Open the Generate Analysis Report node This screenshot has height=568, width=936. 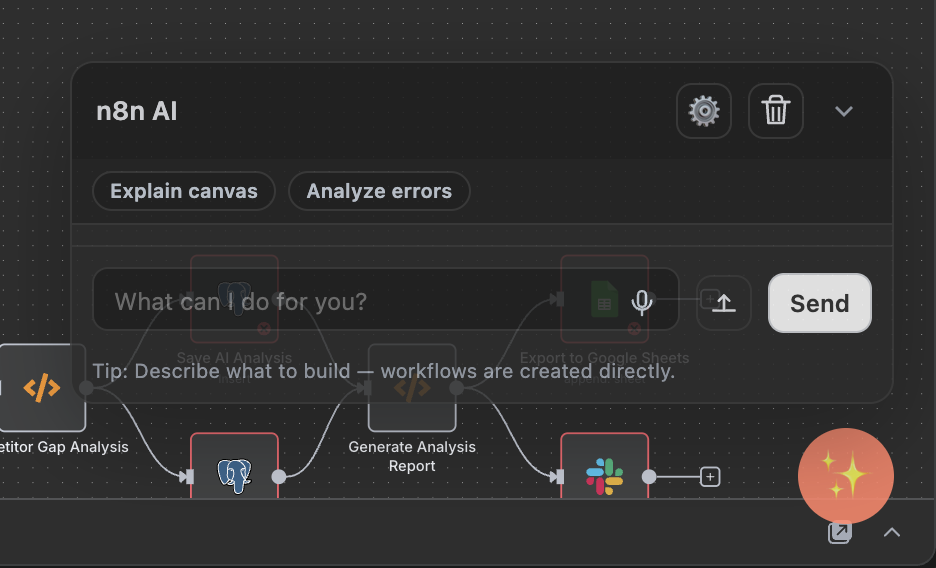click(412, 388)
